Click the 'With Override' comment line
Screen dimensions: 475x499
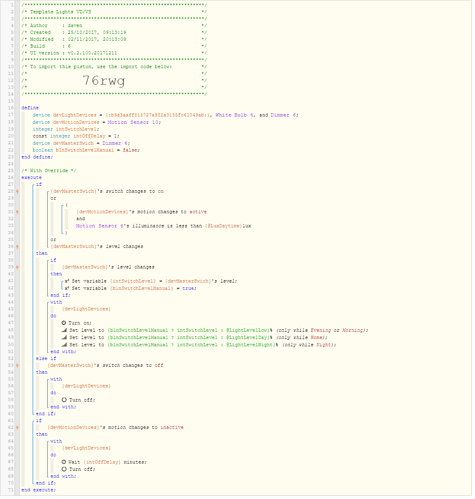click(x=49, y=171)
